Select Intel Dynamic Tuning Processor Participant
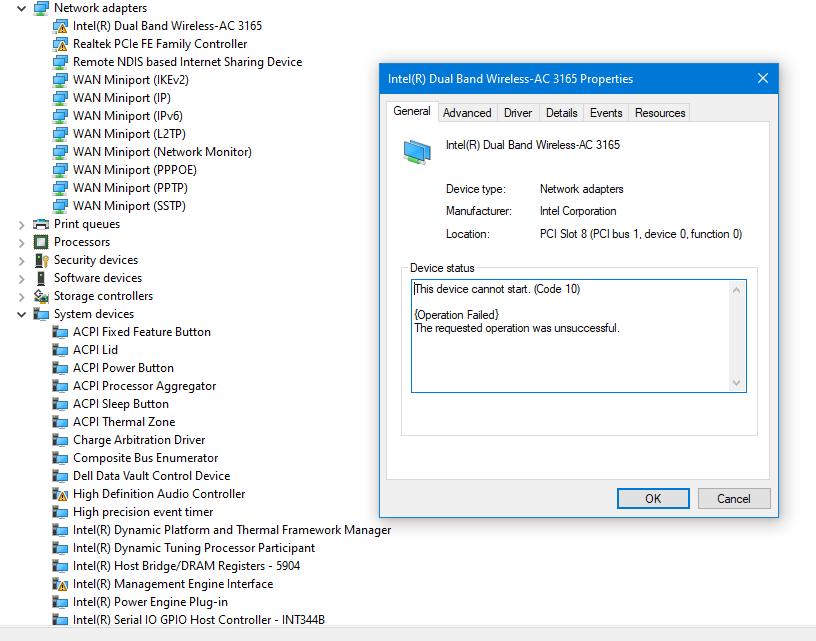 coord(194,548)
